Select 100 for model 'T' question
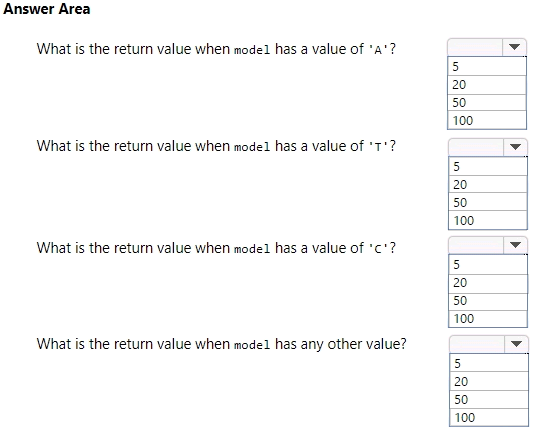543x436 pixels. [x=488, y=220]
